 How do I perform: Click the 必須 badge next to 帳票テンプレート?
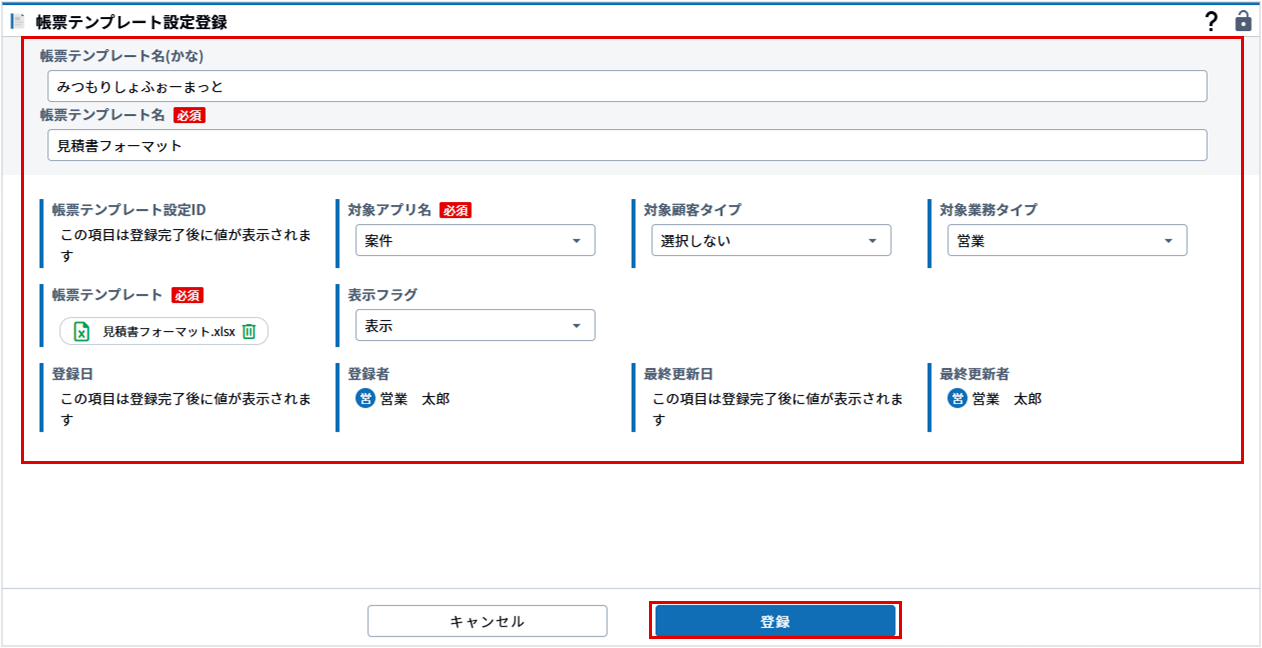pyautogui.click(x=188, y=295)
